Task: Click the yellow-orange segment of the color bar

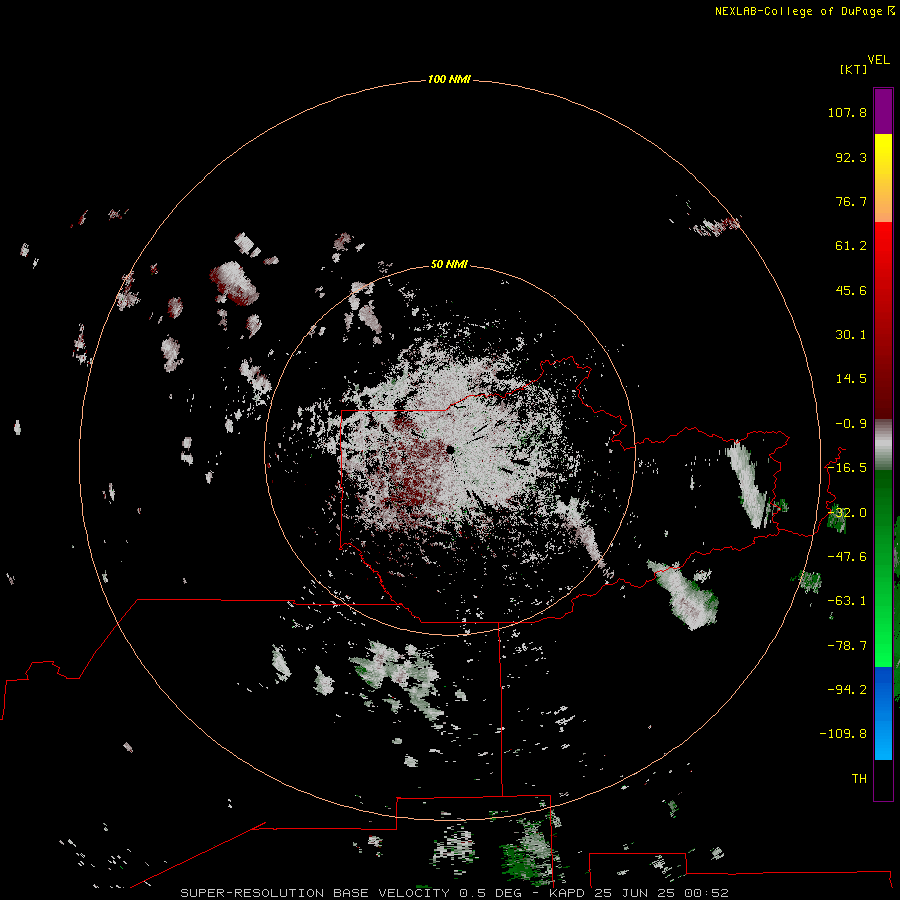Action: pyautogui.click(x=883, y=178)
